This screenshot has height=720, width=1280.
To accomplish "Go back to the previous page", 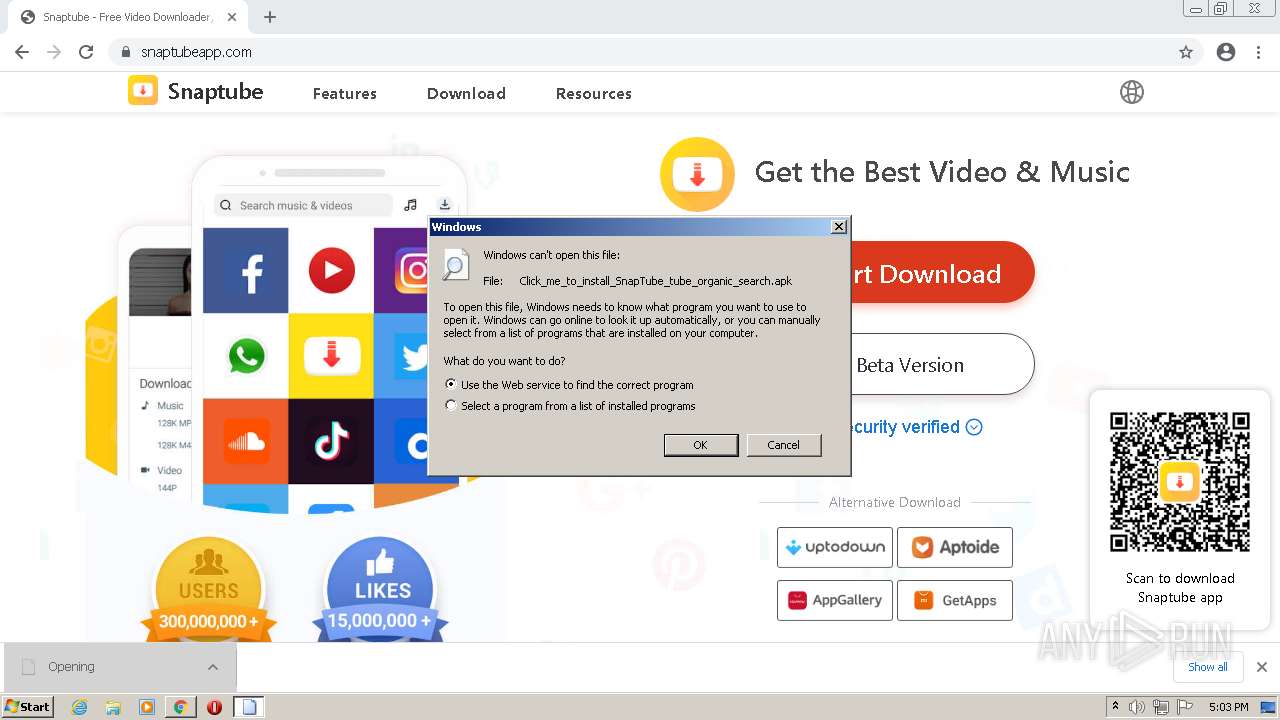I will [x=22, y=52].
